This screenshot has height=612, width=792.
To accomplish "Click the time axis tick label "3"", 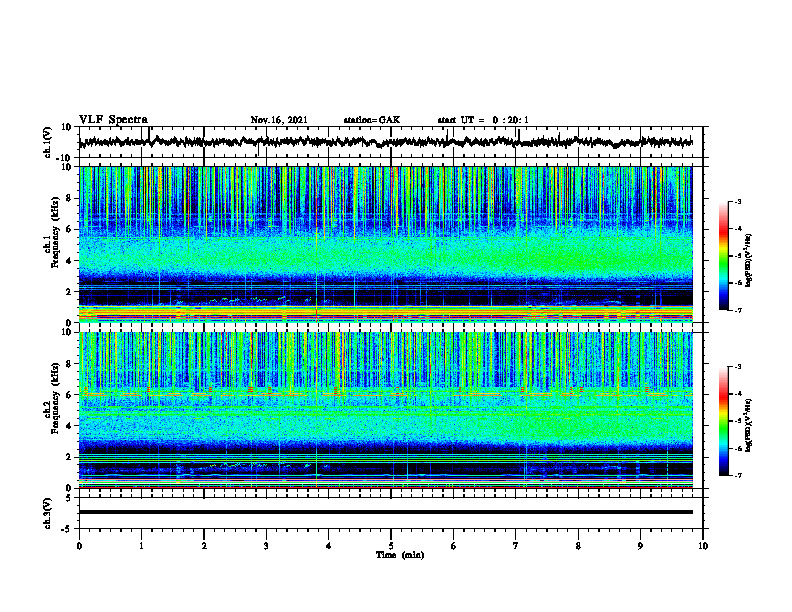I will tap(266, 546).
